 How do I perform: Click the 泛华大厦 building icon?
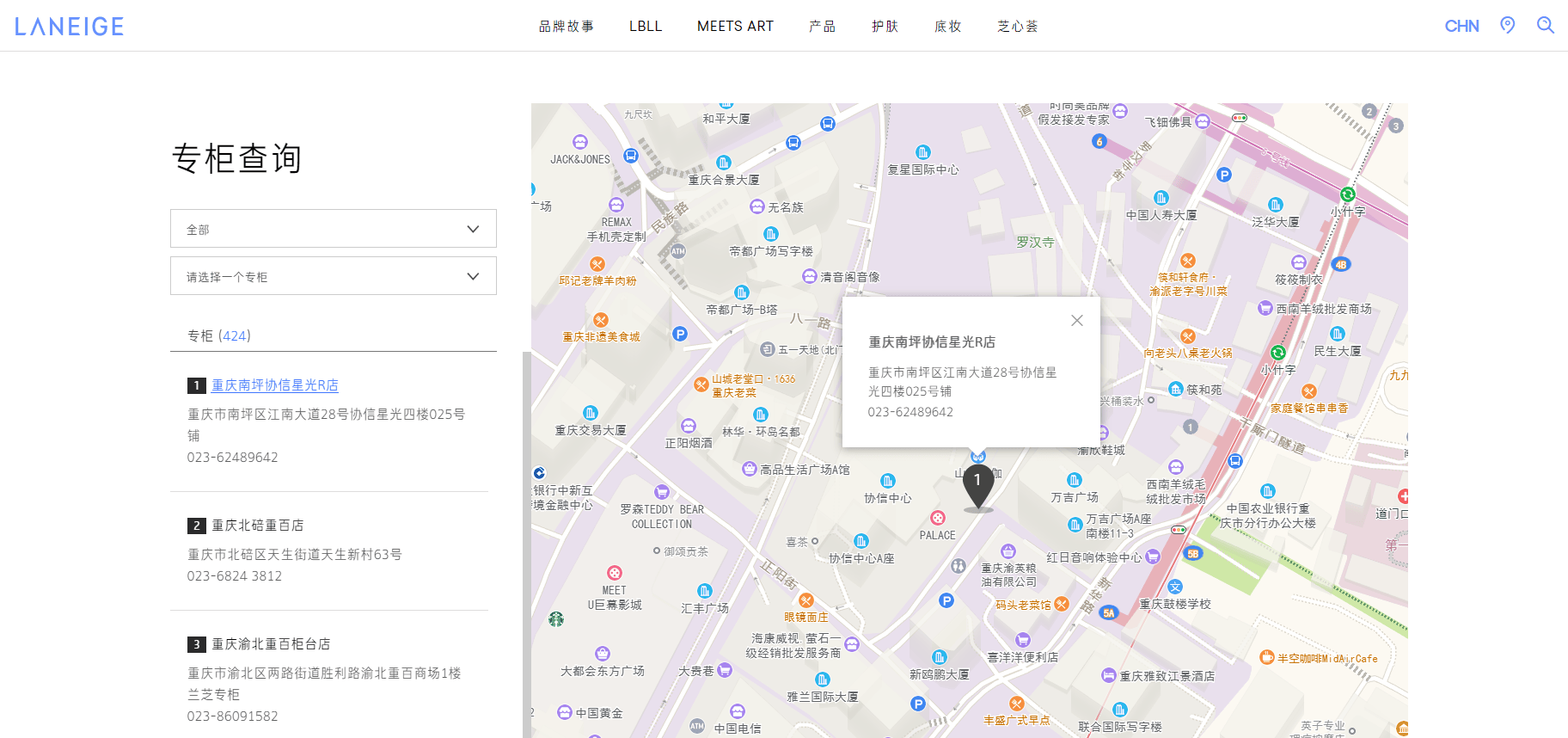point(1276,205)
